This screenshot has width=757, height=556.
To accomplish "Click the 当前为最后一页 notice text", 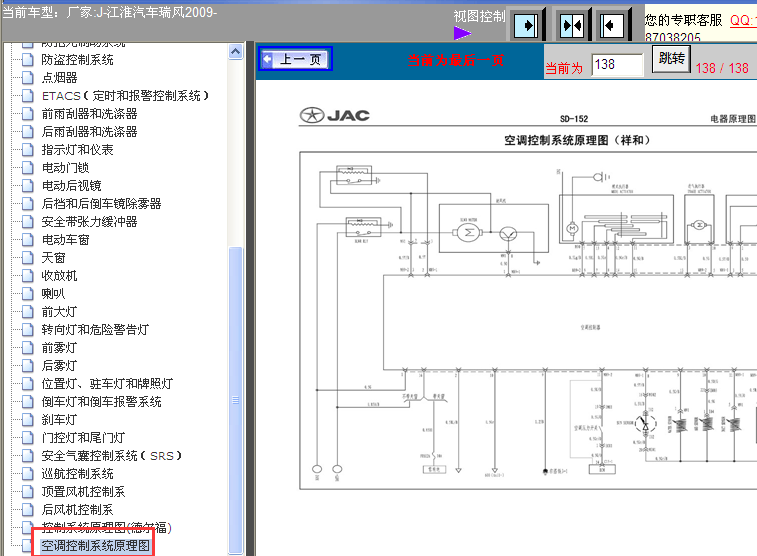I will (x=456, y=60).
